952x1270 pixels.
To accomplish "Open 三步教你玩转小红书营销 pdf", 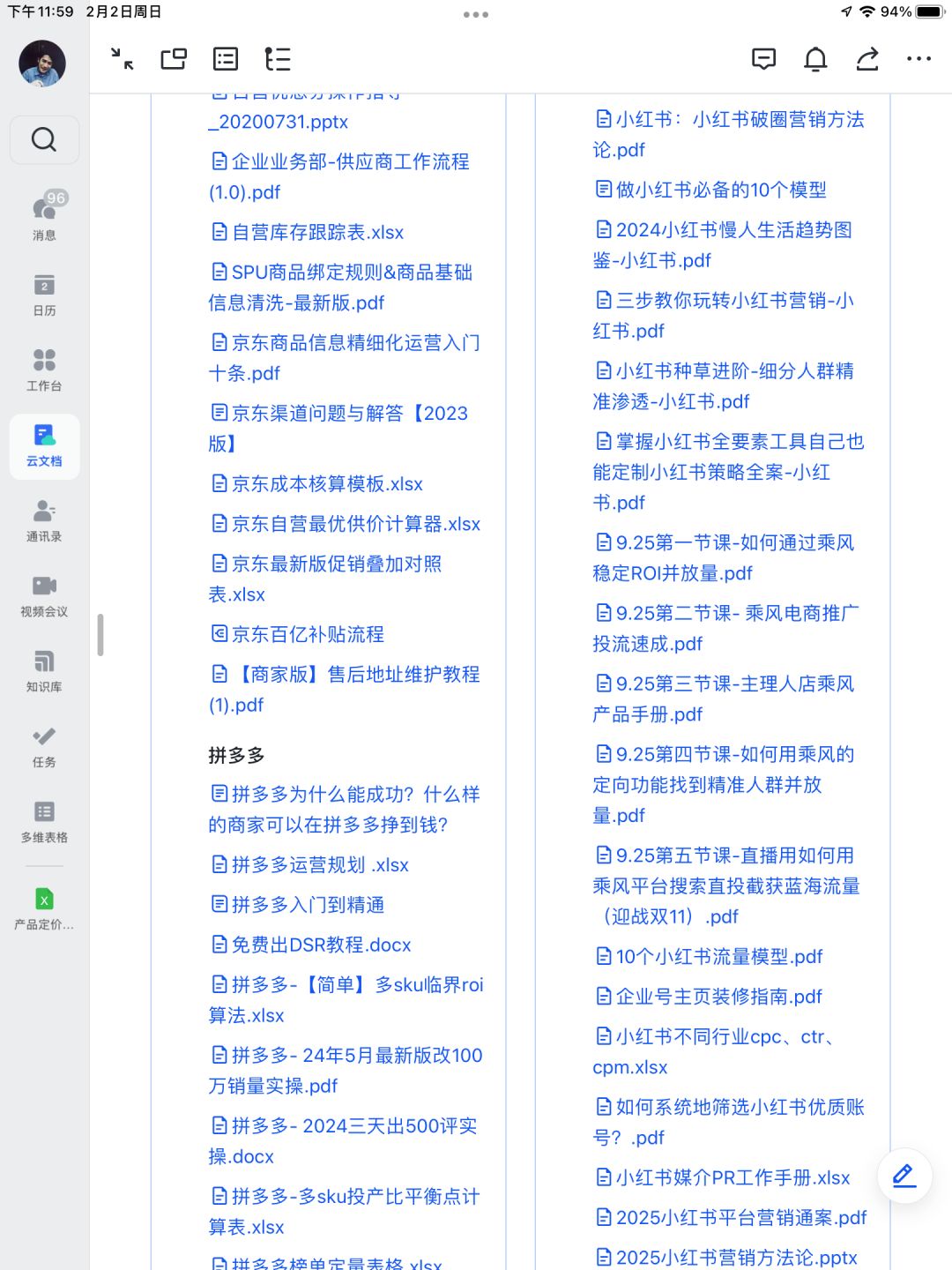I will (724, 316).
